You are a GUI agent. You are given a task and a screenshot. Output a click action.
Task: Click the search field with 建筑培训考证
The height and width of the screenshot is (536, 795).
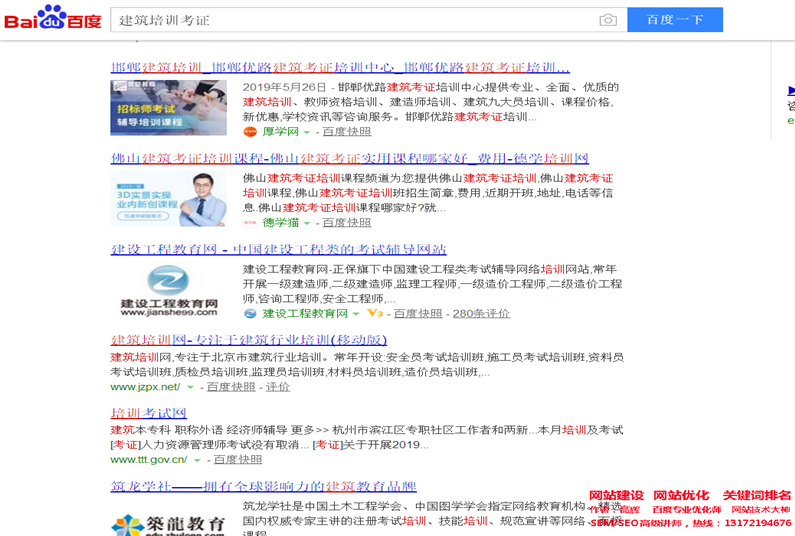(355, 20)
